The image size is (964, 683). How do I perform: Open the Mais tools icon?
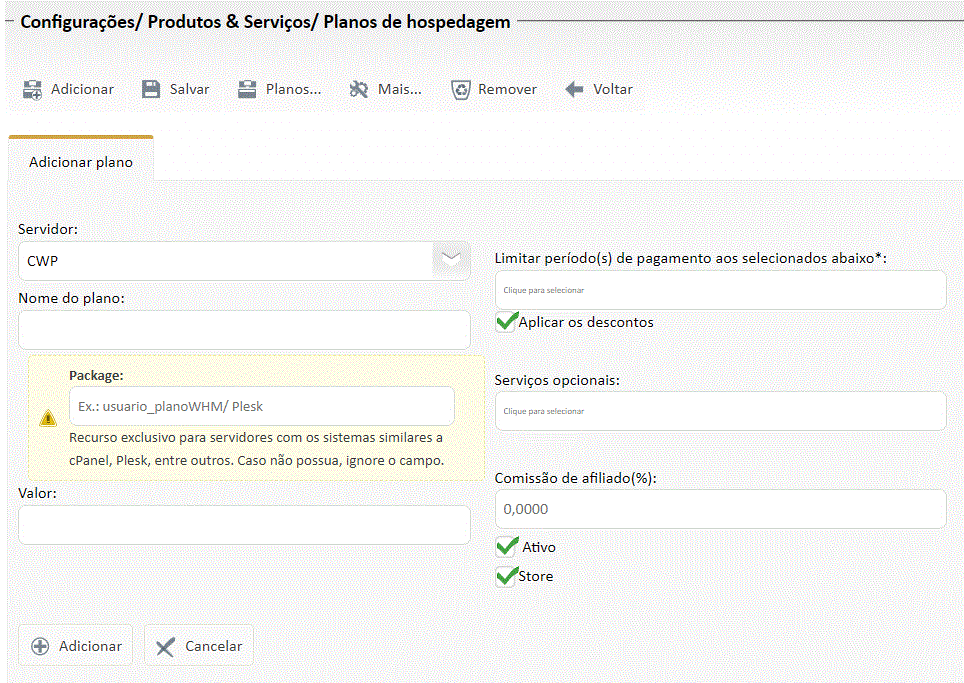tap(359, 89)
